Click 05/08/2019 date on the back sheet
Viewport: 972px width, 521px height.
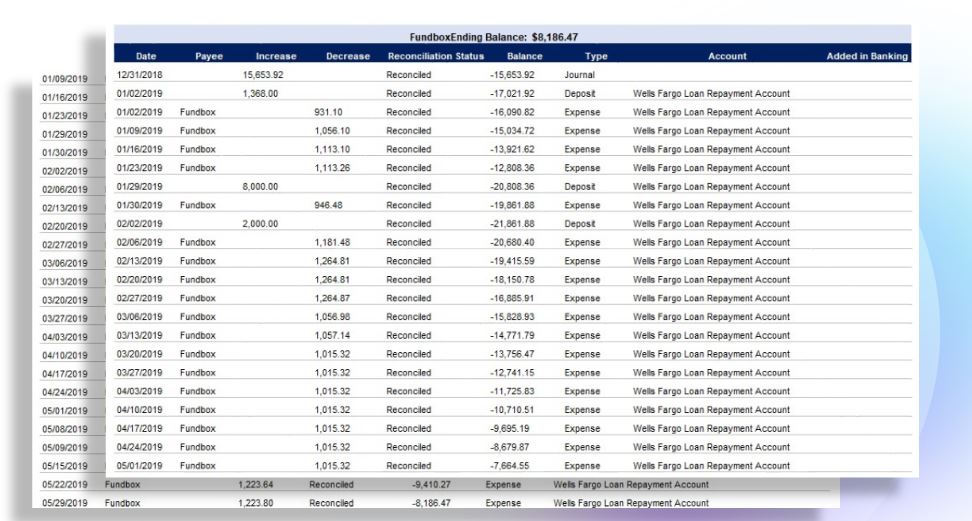64,429
